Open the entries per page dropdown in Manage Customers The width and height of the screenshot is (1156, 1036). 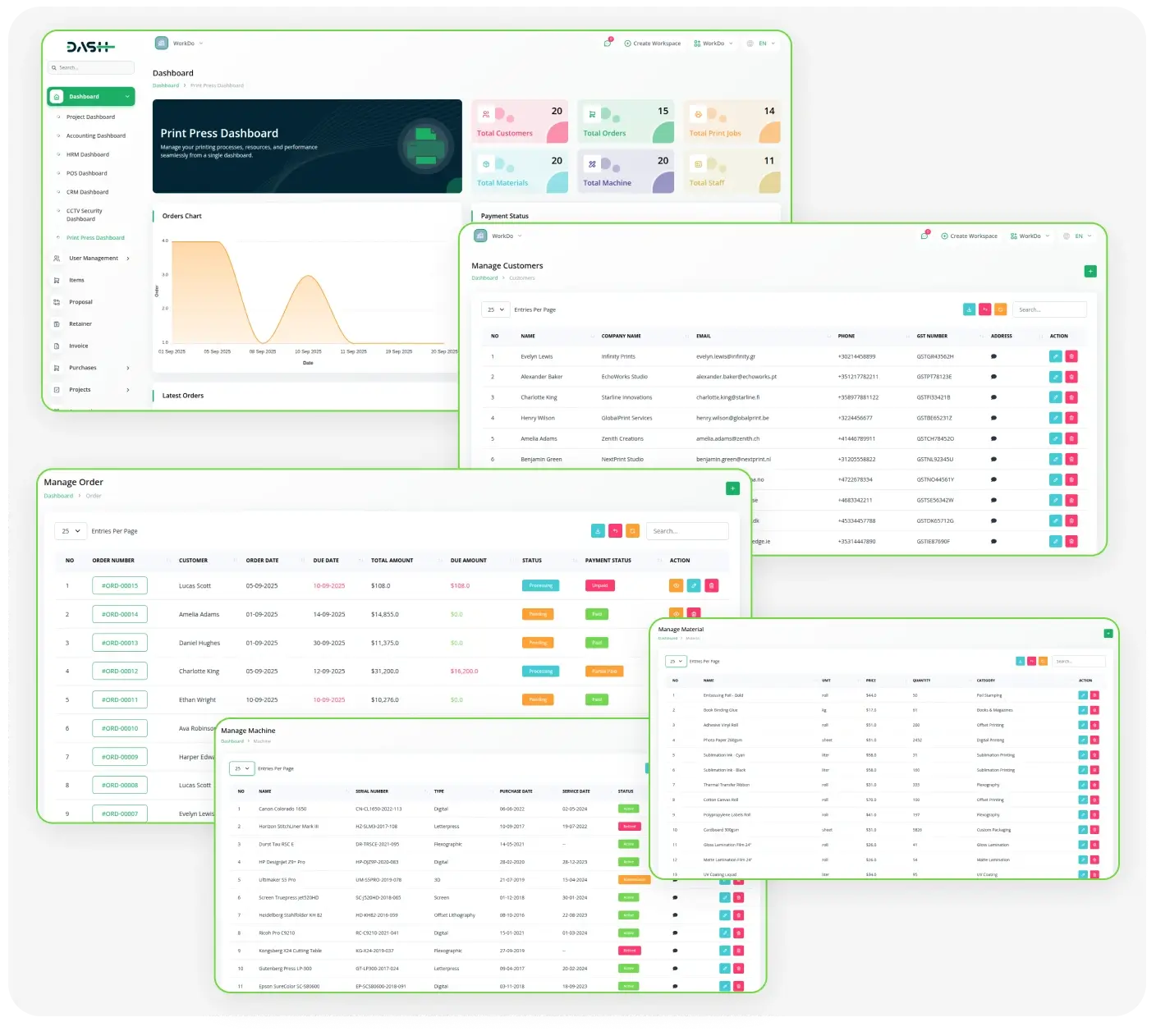[x=496, y=309]
